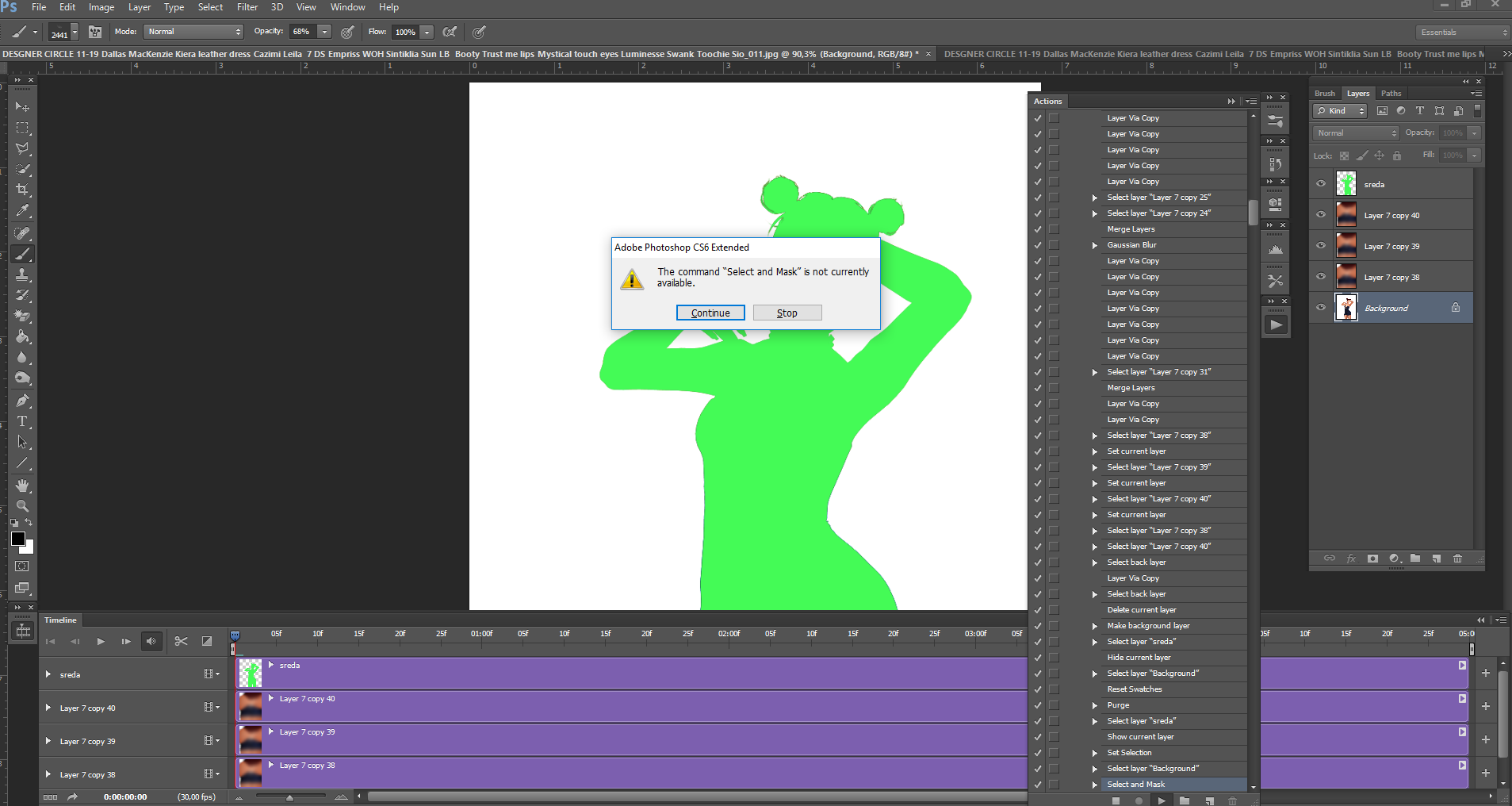Select the Clone Stamp tool

tap(22, 274)
